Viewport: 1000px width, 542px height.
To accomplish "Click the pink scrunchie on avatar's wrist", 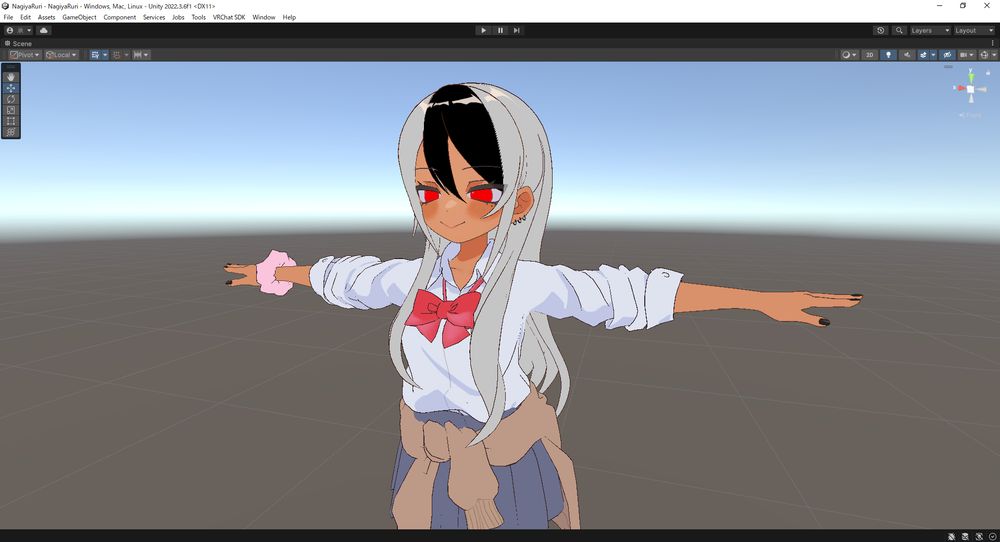I will tap(277, 272).
